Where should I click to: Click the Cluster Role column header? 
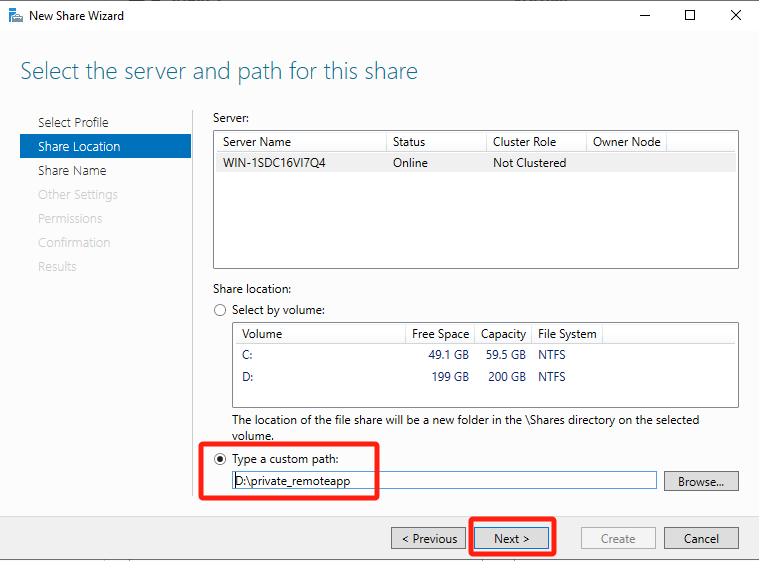click(x=534, y=142)
